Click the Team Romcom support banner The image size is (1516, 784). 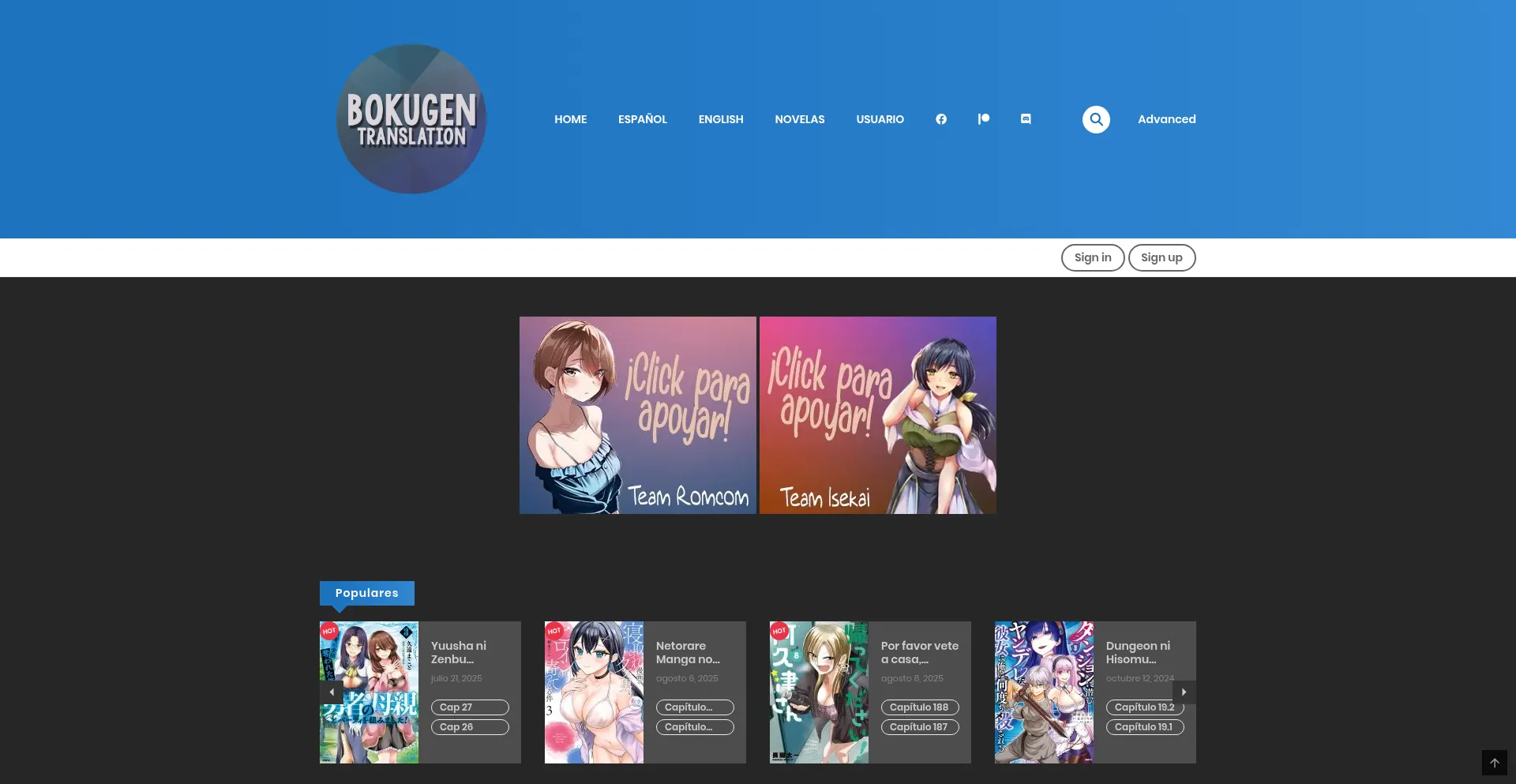pyautogui.click(x=638, y=415)
